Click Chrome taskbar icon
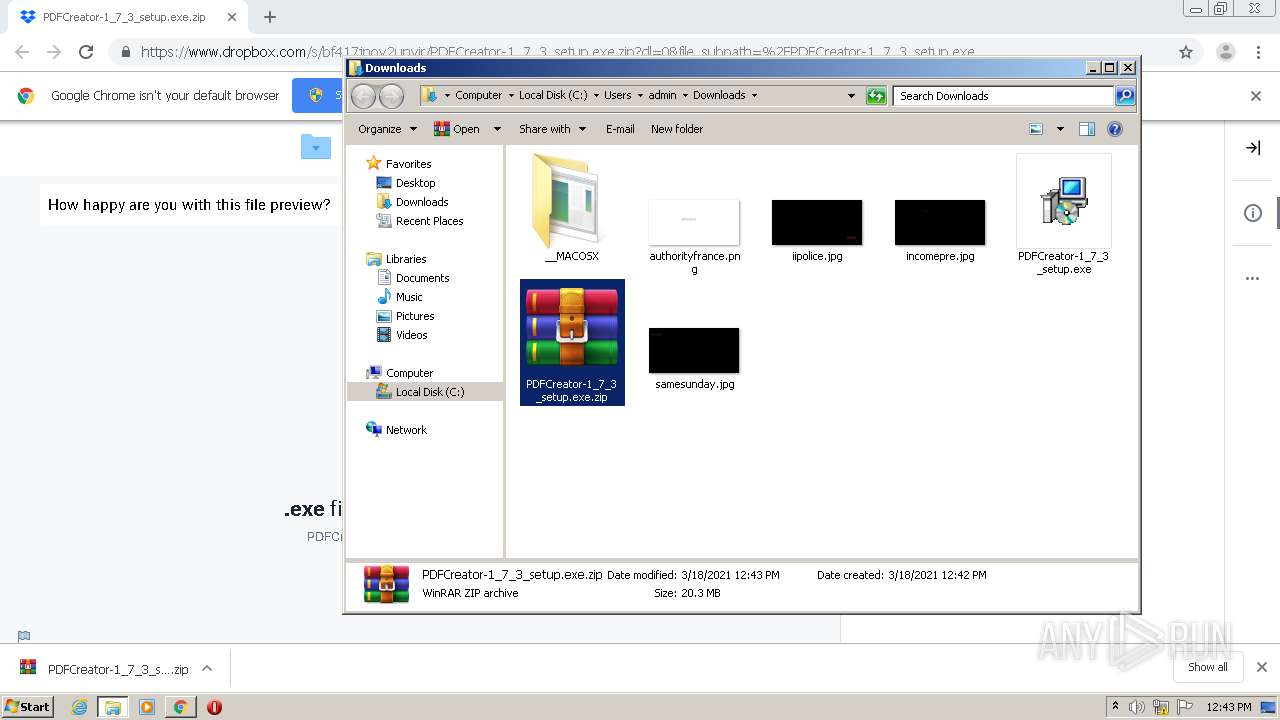Screen dimensions: 1280x720 click(x=180, y=707)
